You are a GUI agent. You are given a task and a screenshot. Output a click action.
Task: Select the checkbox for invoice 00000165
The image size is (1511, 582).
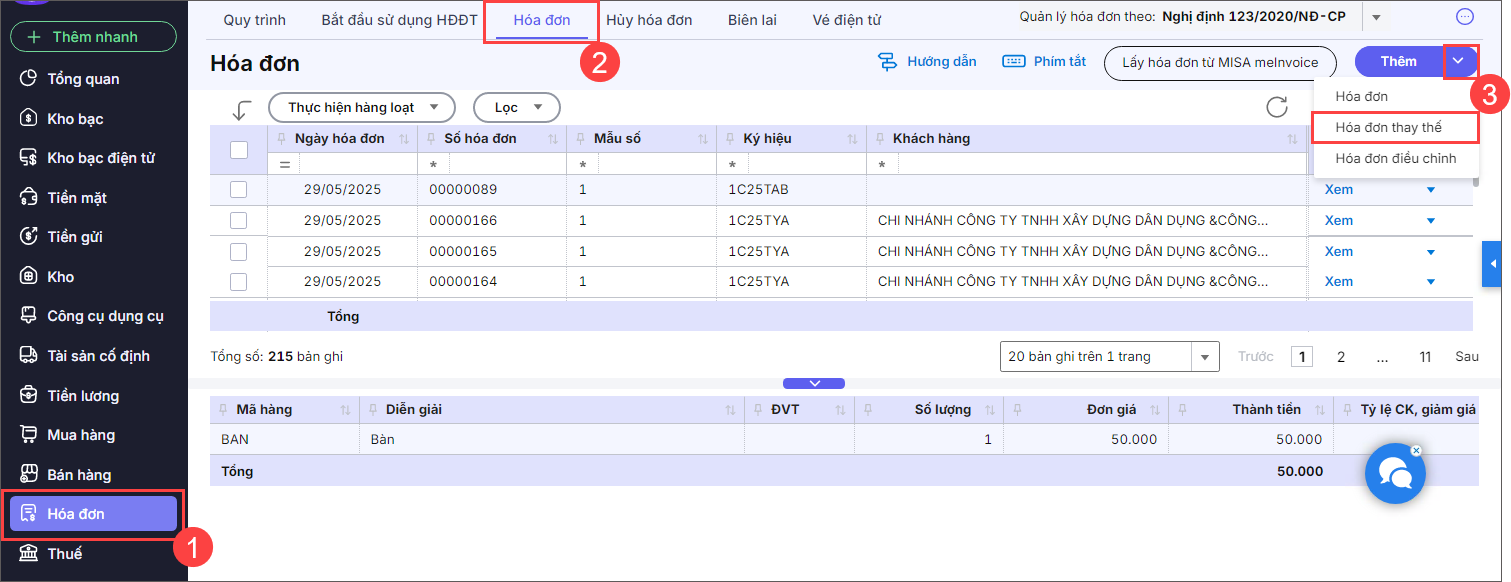[239, 251]
